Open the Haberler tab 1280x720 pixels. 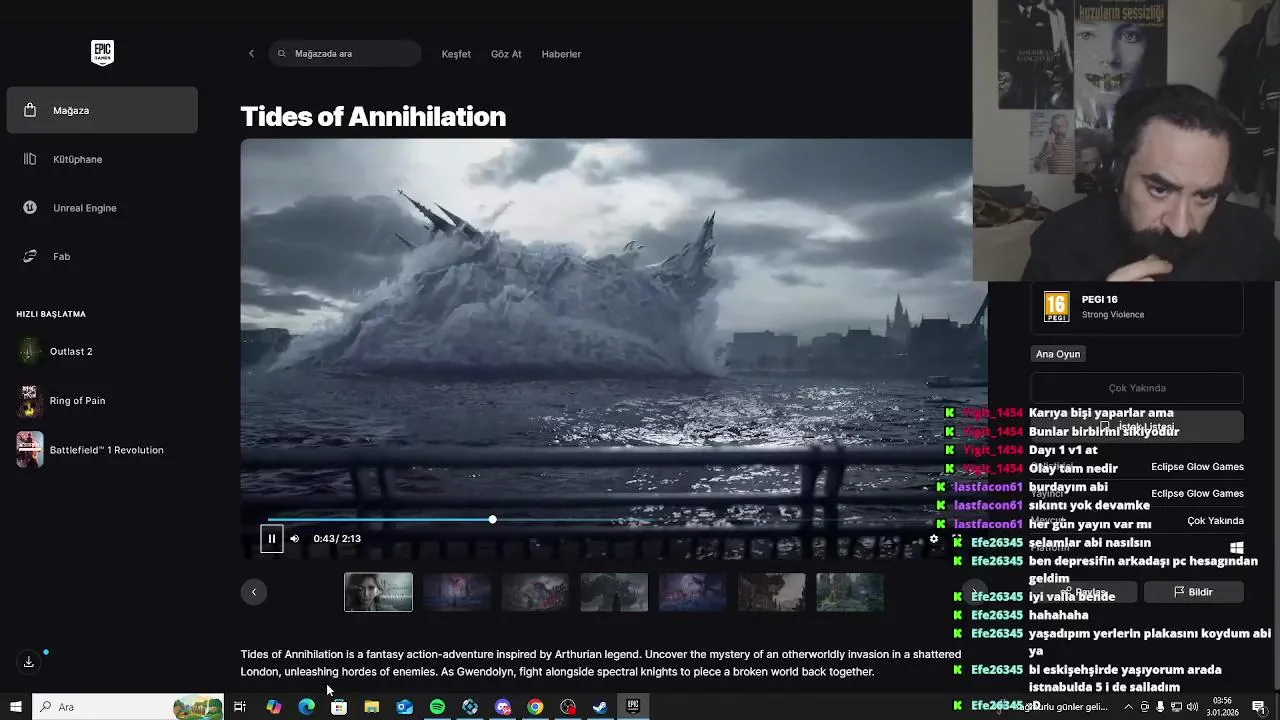point(561,54)
